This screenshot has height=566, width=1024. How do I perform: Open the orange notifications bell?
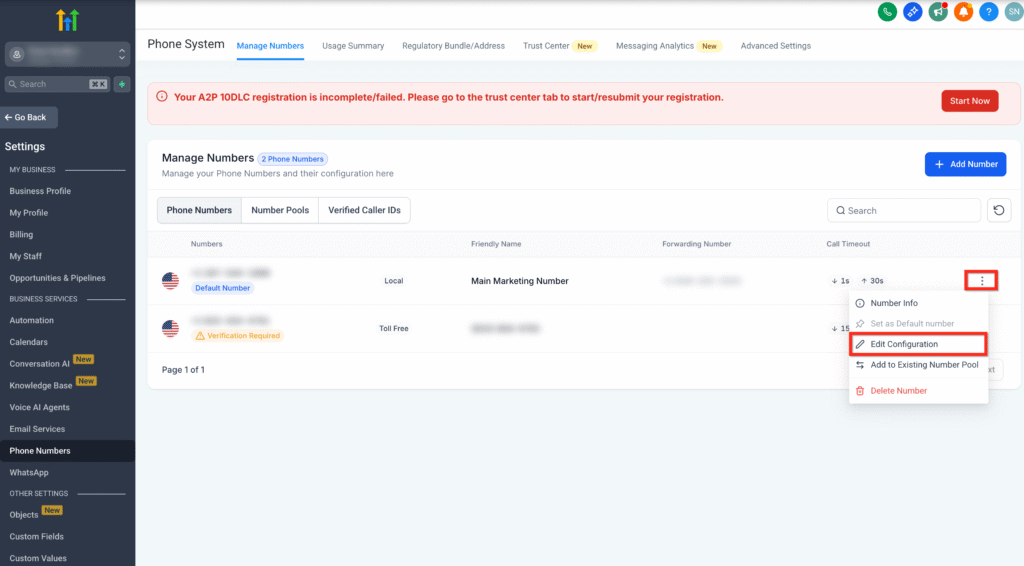pos(963,12)
